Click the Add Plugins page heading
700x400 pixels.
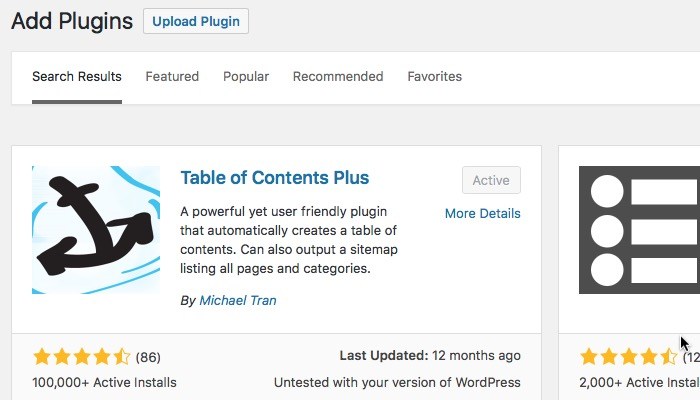coord(72,22)
